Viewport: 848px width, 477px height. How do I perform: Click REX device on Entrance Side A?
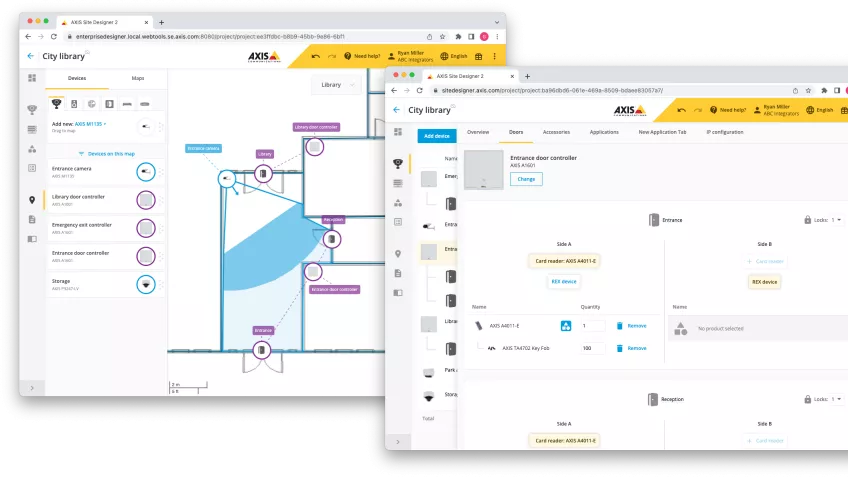click(564, 282)
